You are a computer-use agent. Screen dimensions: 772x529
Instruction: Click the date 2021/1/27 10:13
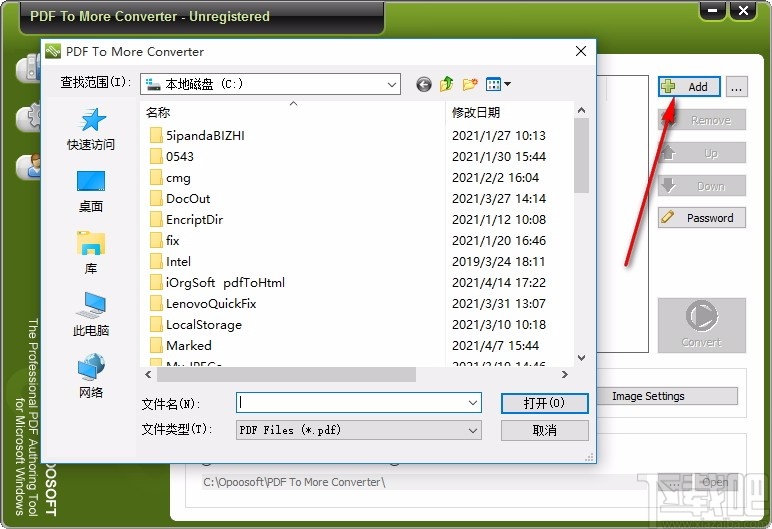coord(499,135)
